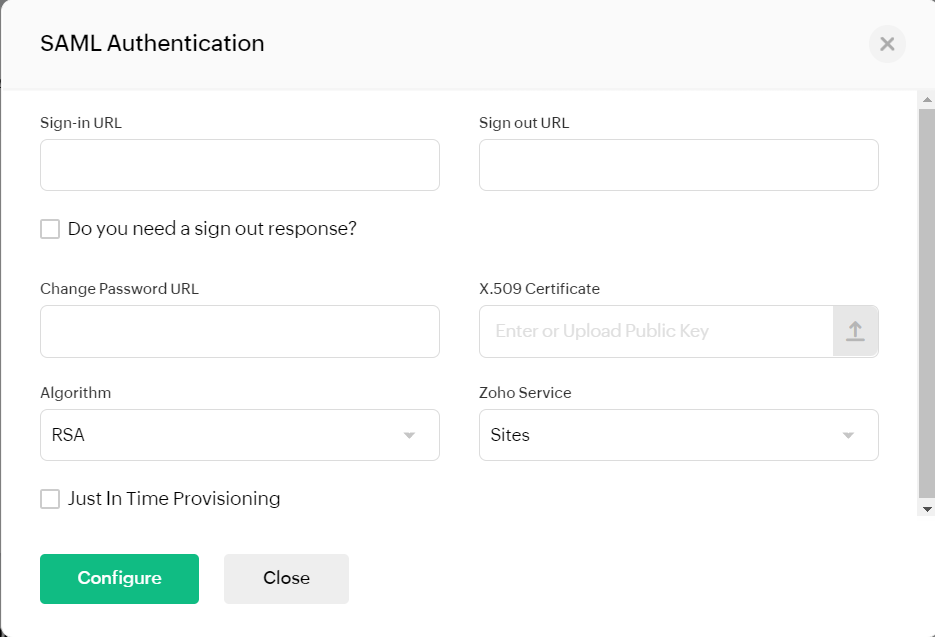Click the scrollbar up arrow
This screenshot has height=637, width=935.
[x=927, y=100]
